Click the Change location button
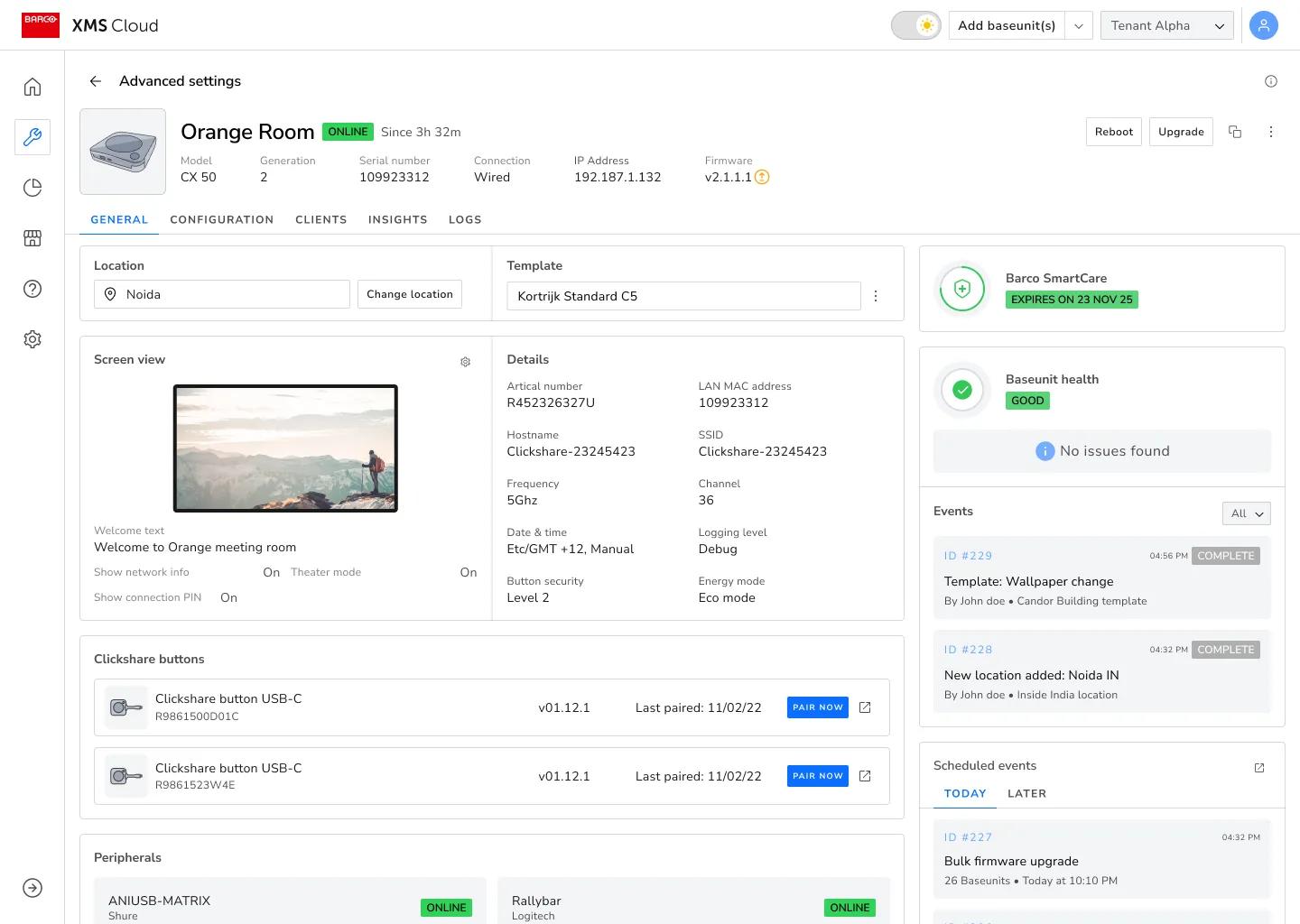This screenshot has width=1300, height=924. click(x=410, y=294)
